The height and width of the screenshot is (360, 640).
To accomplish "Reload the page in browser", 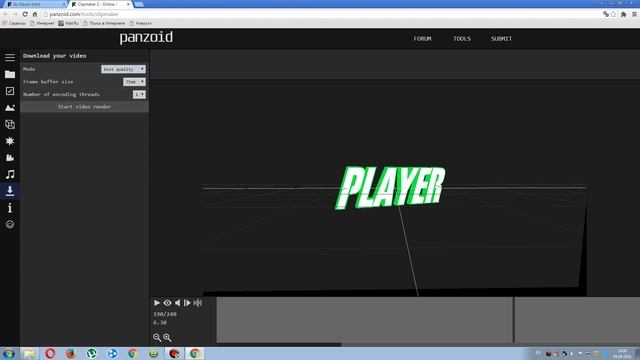I will (x=25, y=14).
